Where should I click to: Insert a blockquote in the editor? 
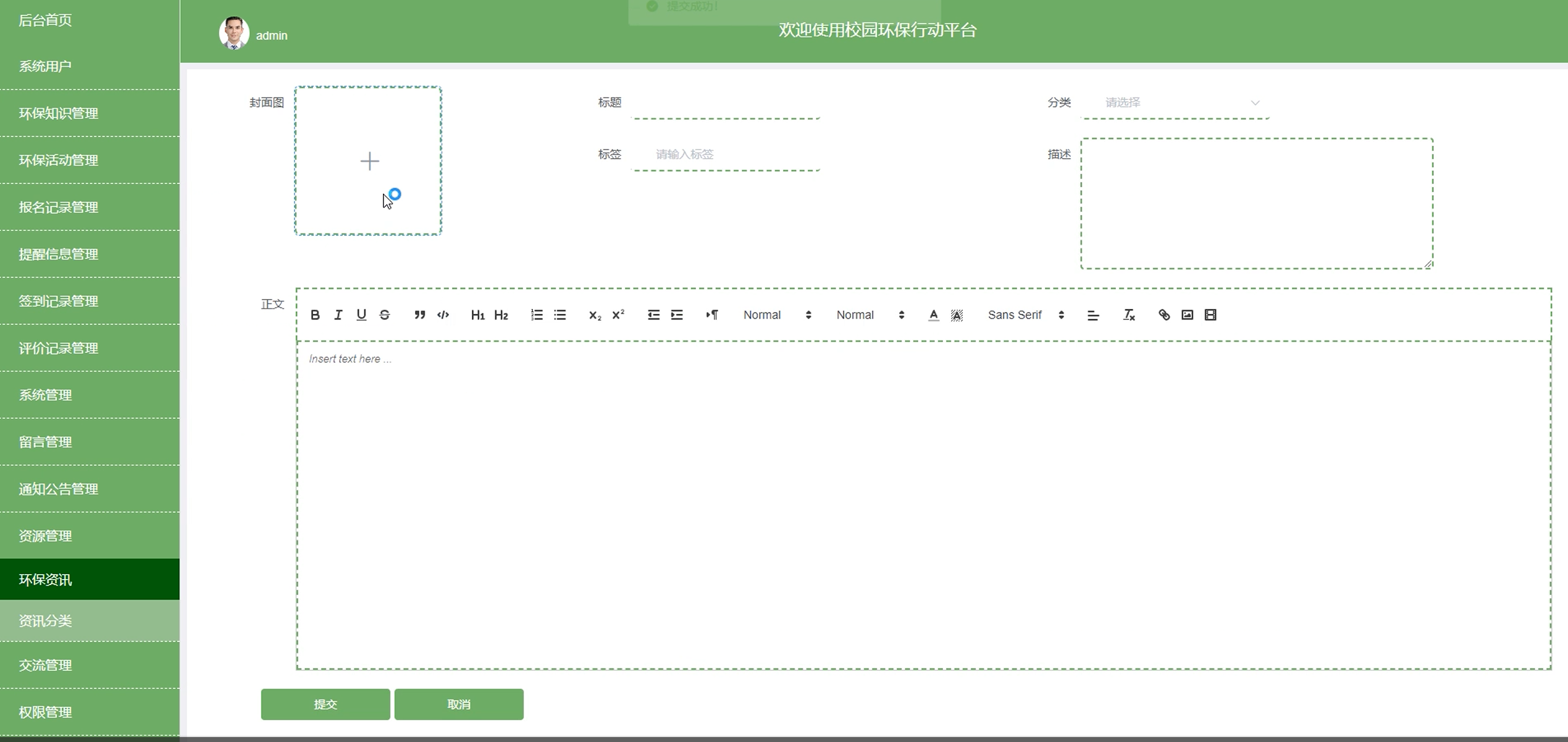point(420,315)
